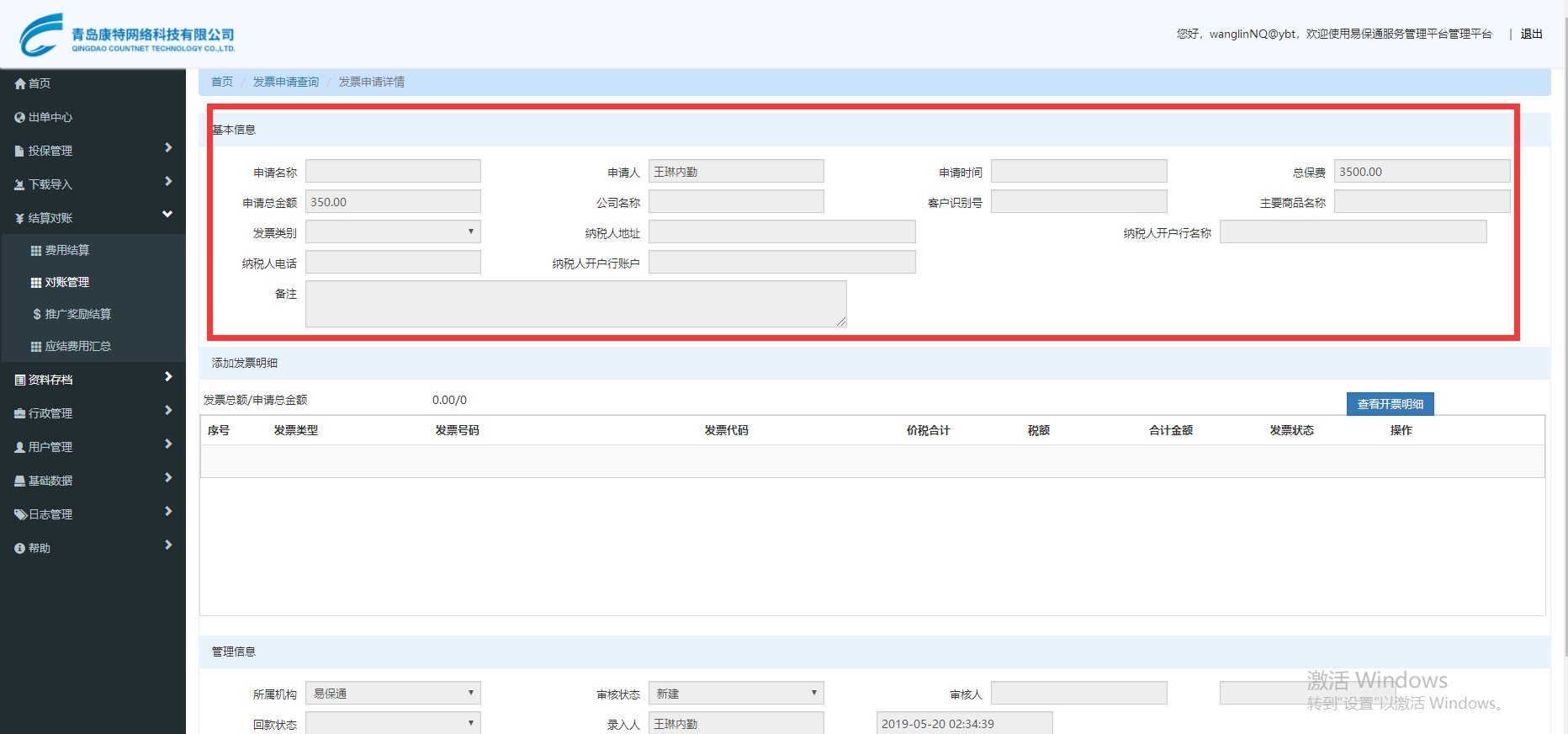
Task: Click the 纳税人地址 input field
Action: (x=782, y=231)
